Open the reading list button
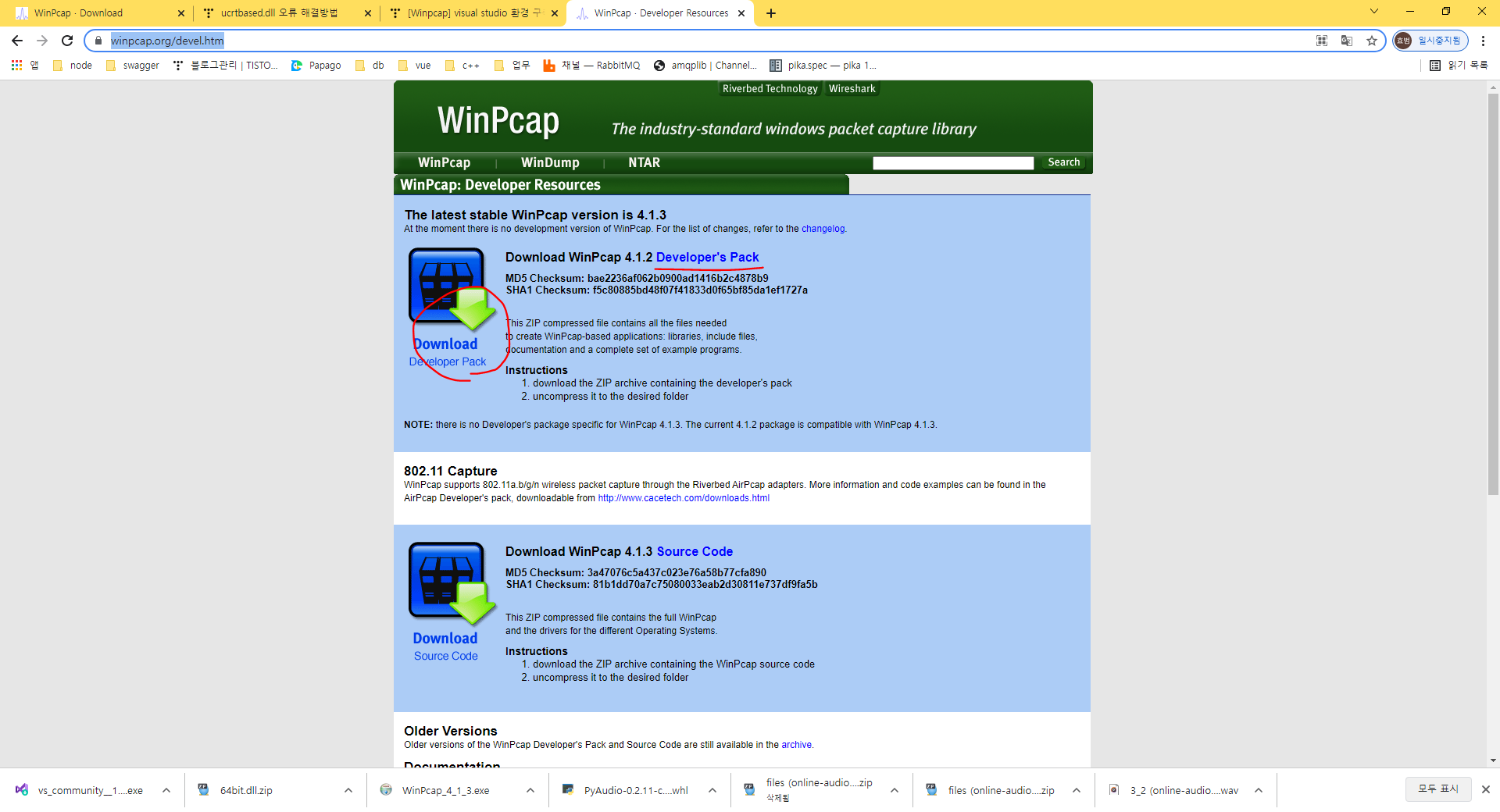The image size is (1500, 812). [1459, 66]
